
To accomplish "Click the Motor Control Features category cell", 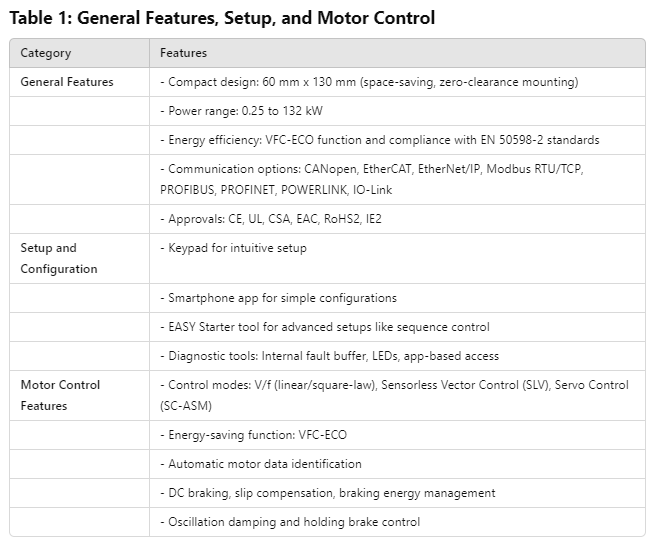I will tap(60, 395).
